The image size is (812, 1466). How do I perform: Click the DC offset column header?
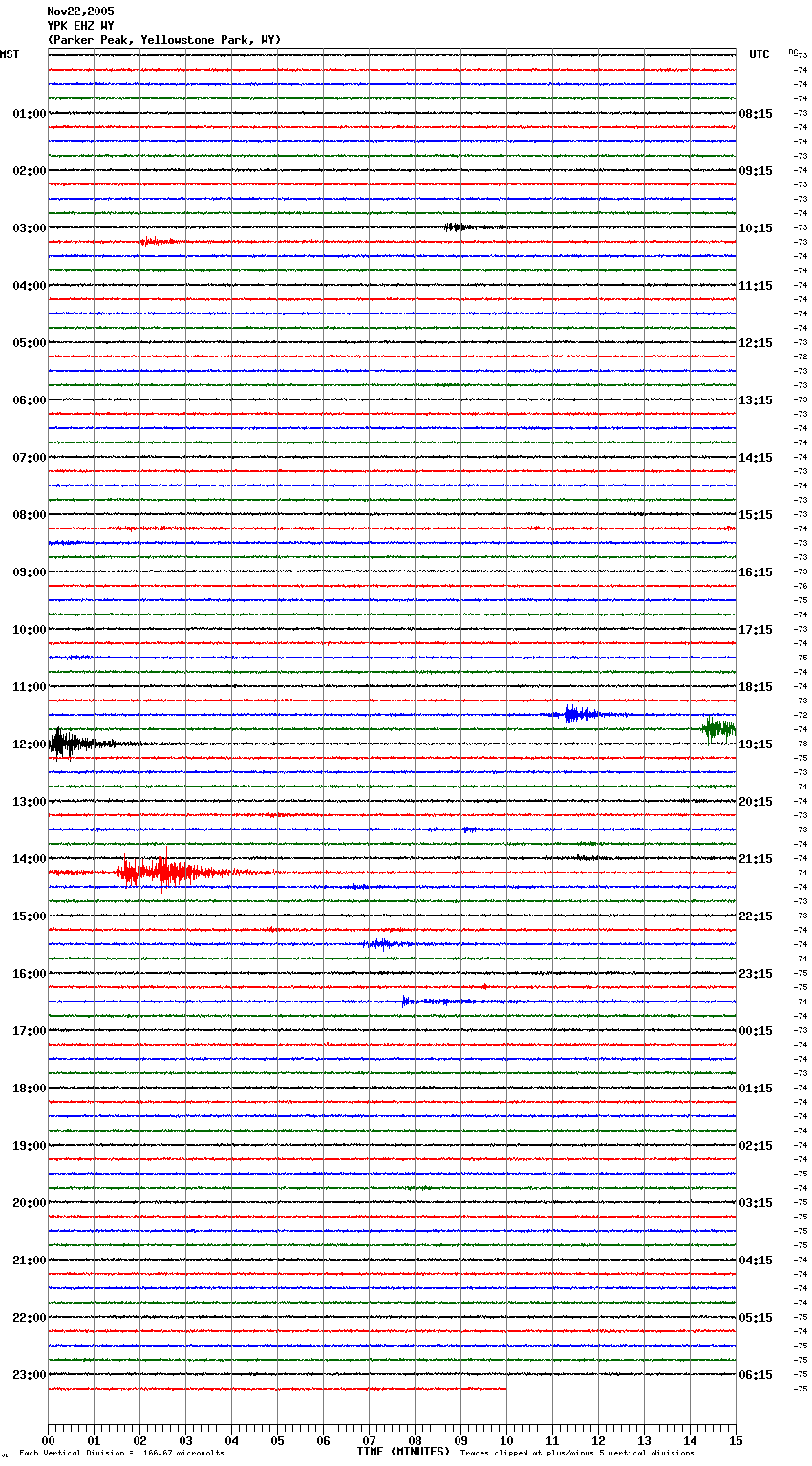pyautogui.click(x=793, y=51)
